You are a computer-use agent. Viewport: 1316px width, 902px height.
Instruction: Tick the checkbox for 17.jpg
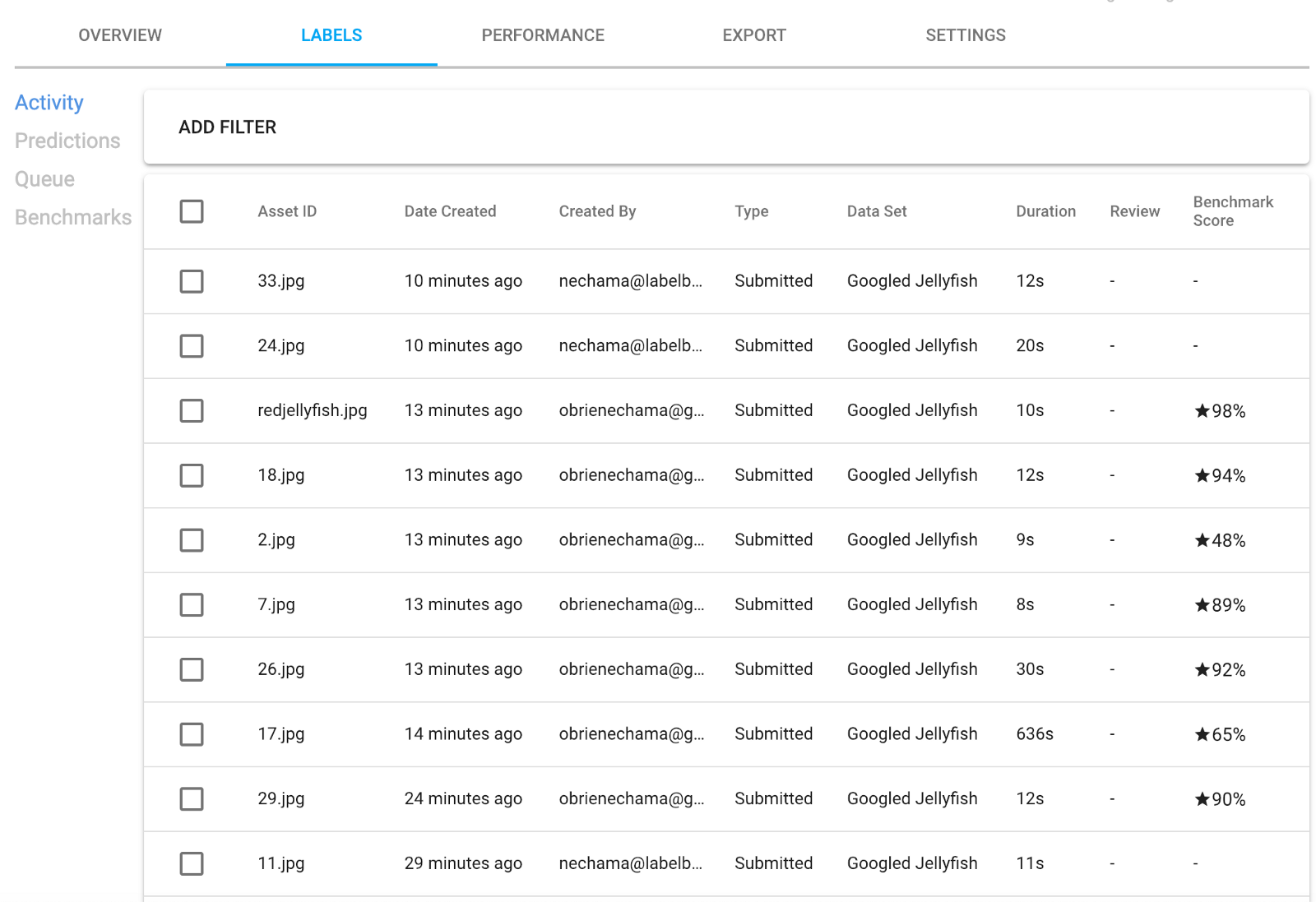pyautogui.click(x=192, y=734)
